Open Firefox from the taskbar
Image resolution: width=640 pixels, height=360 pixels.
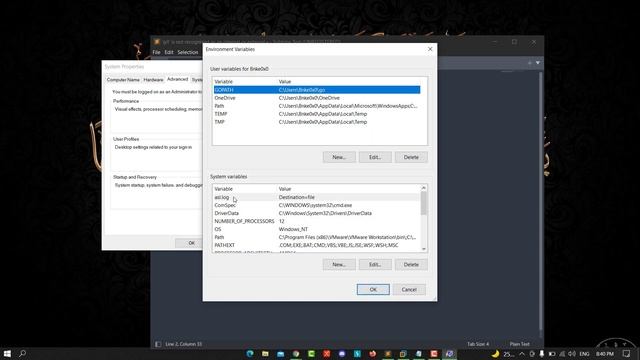pos(372,353)
